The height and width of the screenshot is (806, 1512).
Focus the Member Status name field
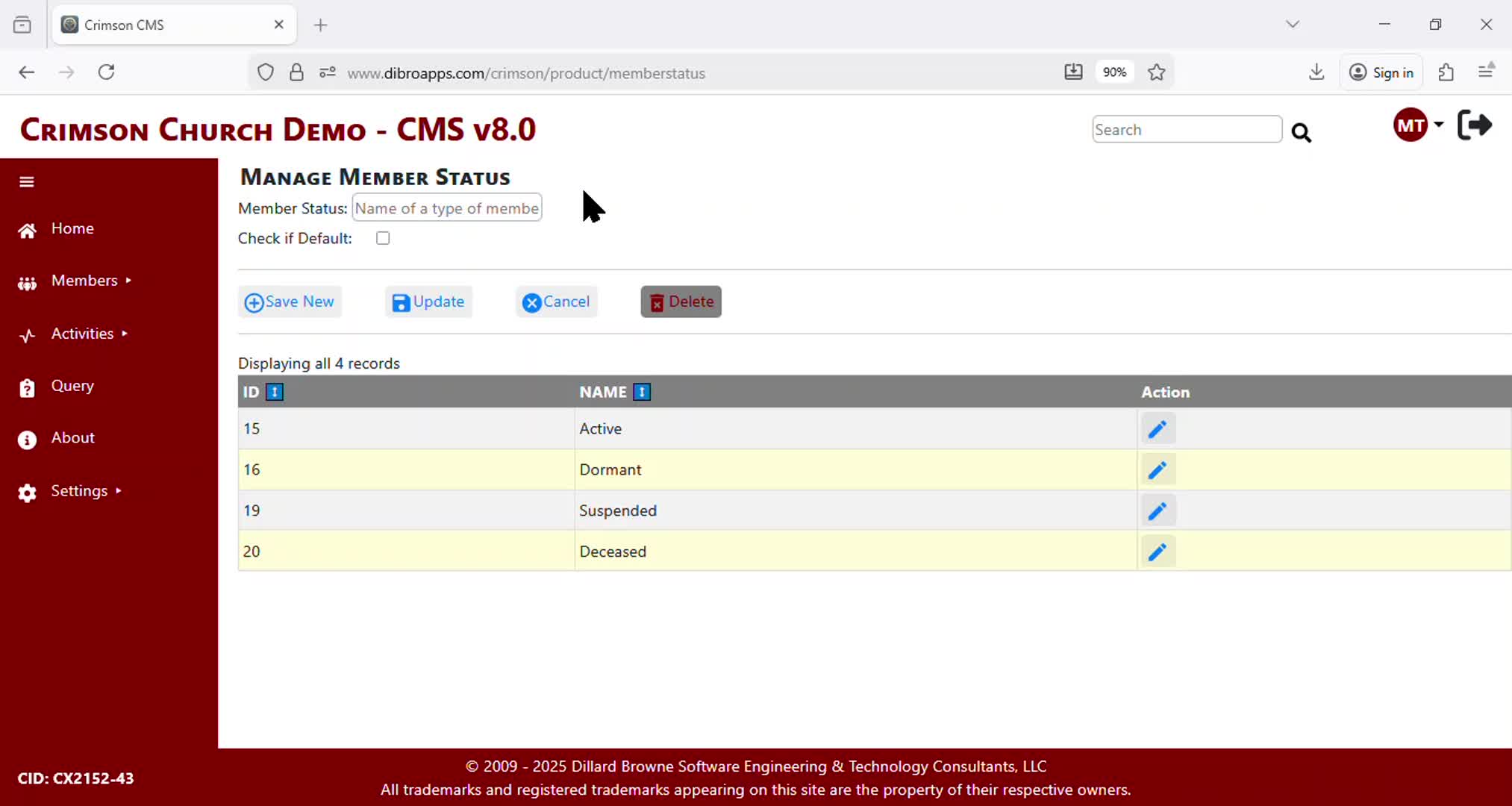pyautogui.click(x=446, y=209)
